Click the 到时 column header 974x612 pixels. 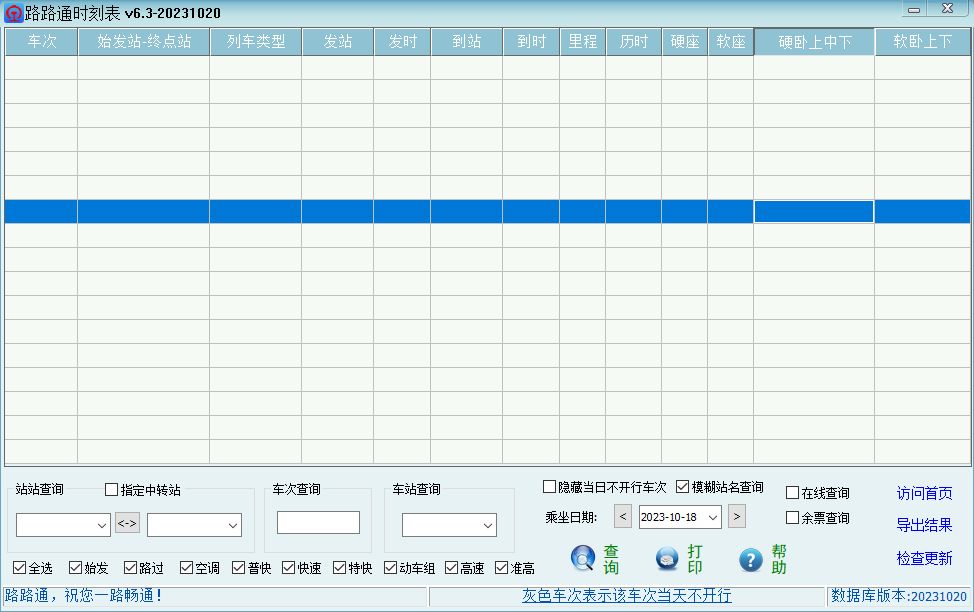[x=531, y=42]
